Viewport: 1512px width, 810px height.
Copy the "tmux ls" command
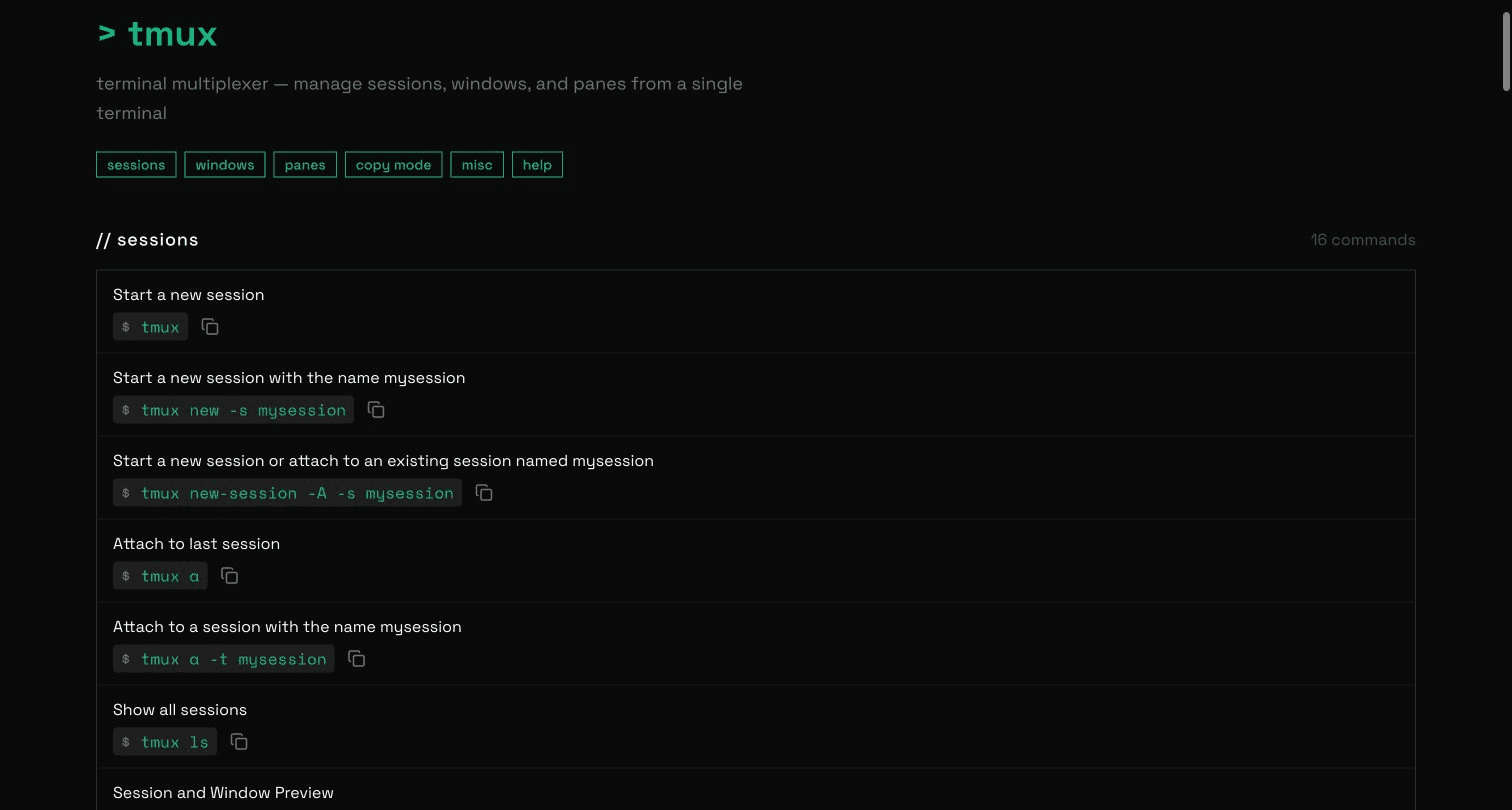point(238,741)
